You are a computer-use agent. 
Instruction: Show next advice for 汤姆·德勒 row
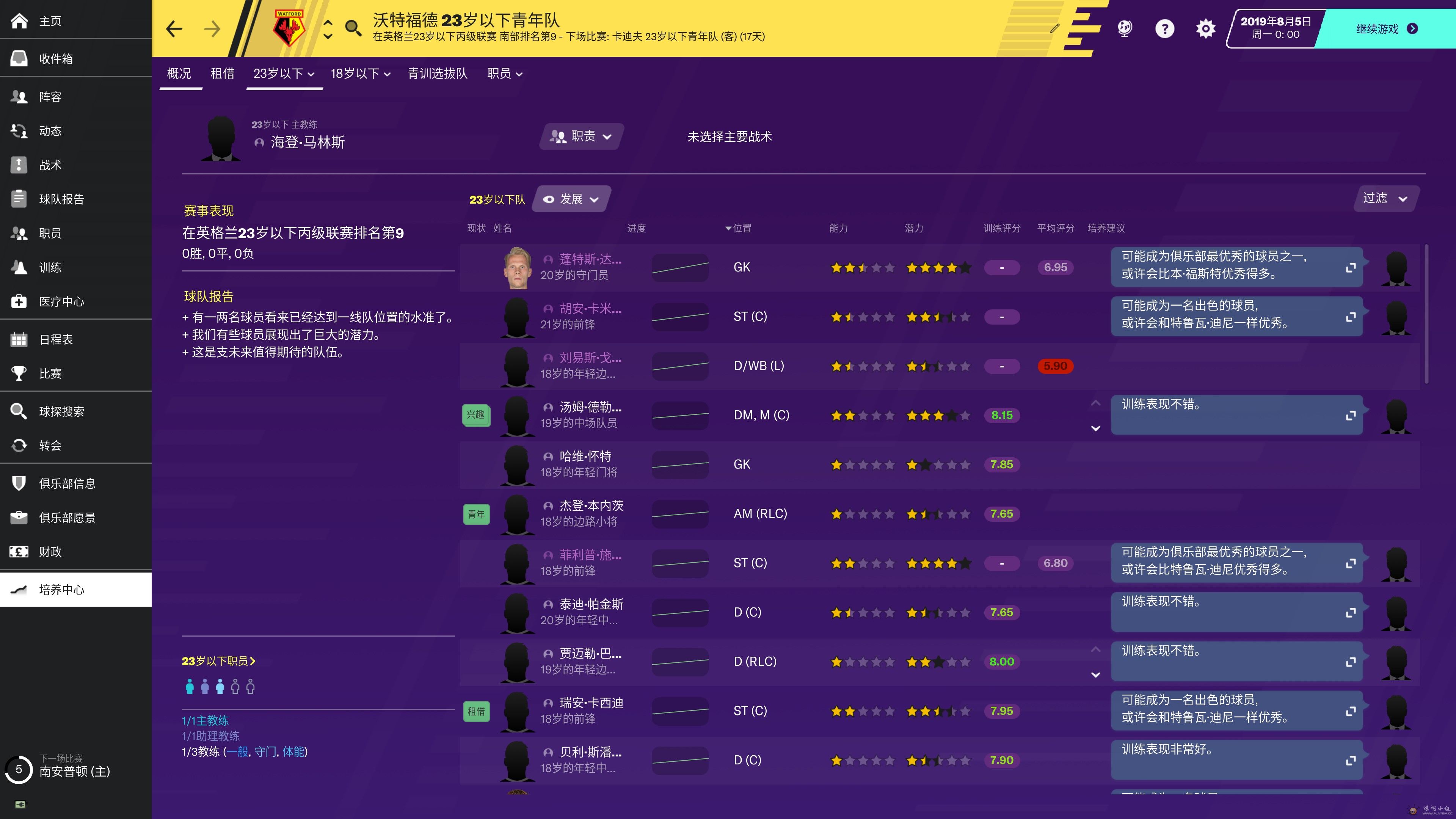coord(1095,428)
